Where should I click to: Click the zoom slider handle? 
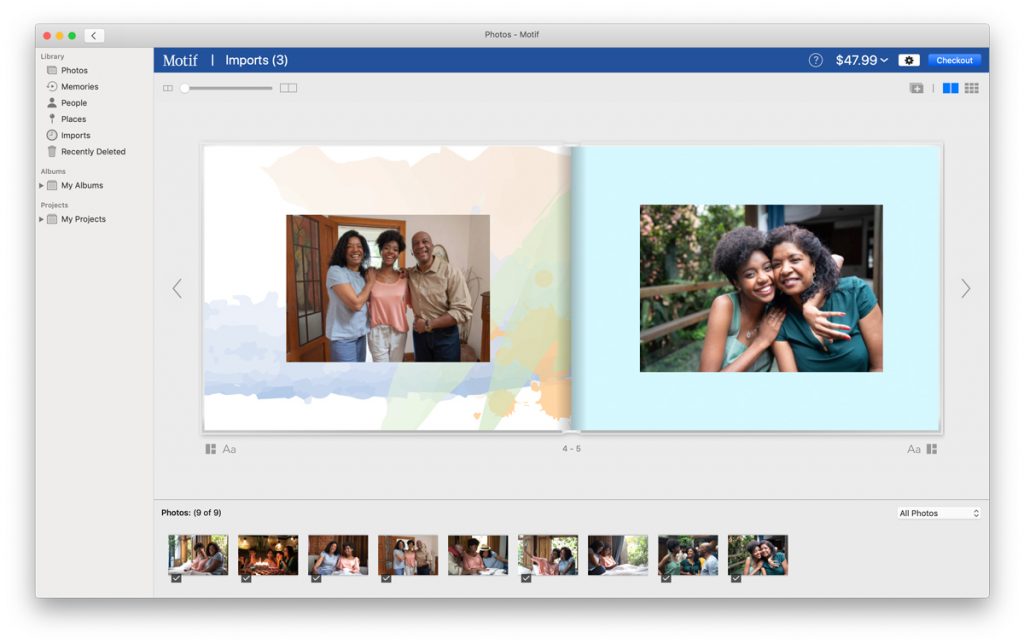coord(185,88)
